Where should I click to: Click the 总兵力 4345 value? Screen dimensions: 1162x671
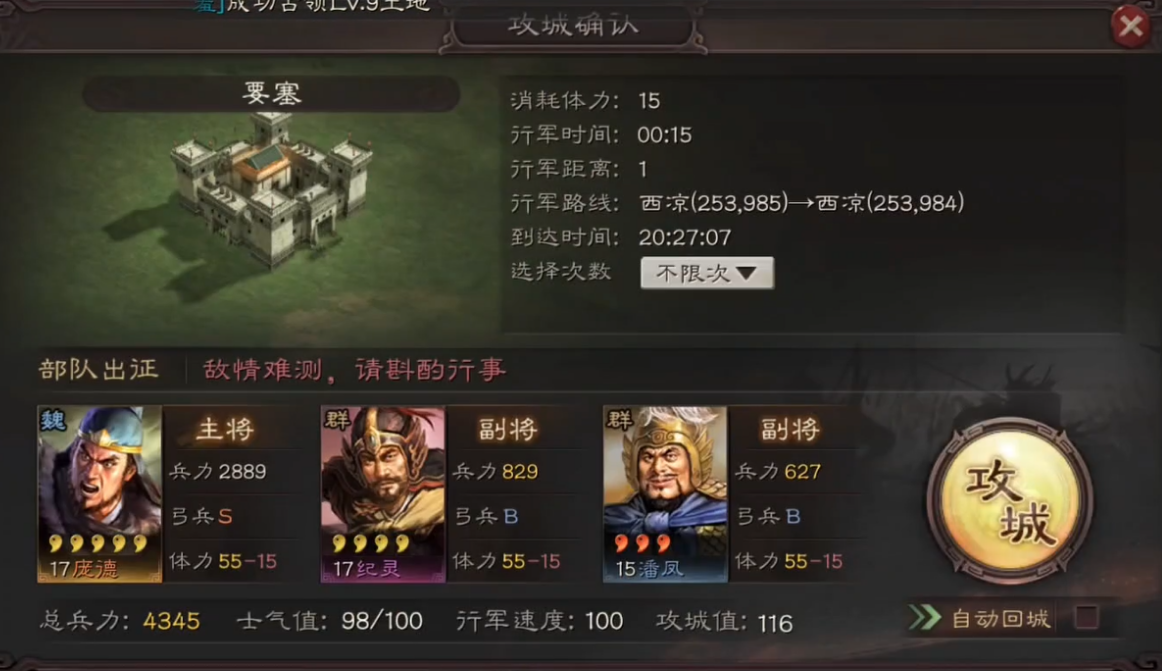point(171,621)
